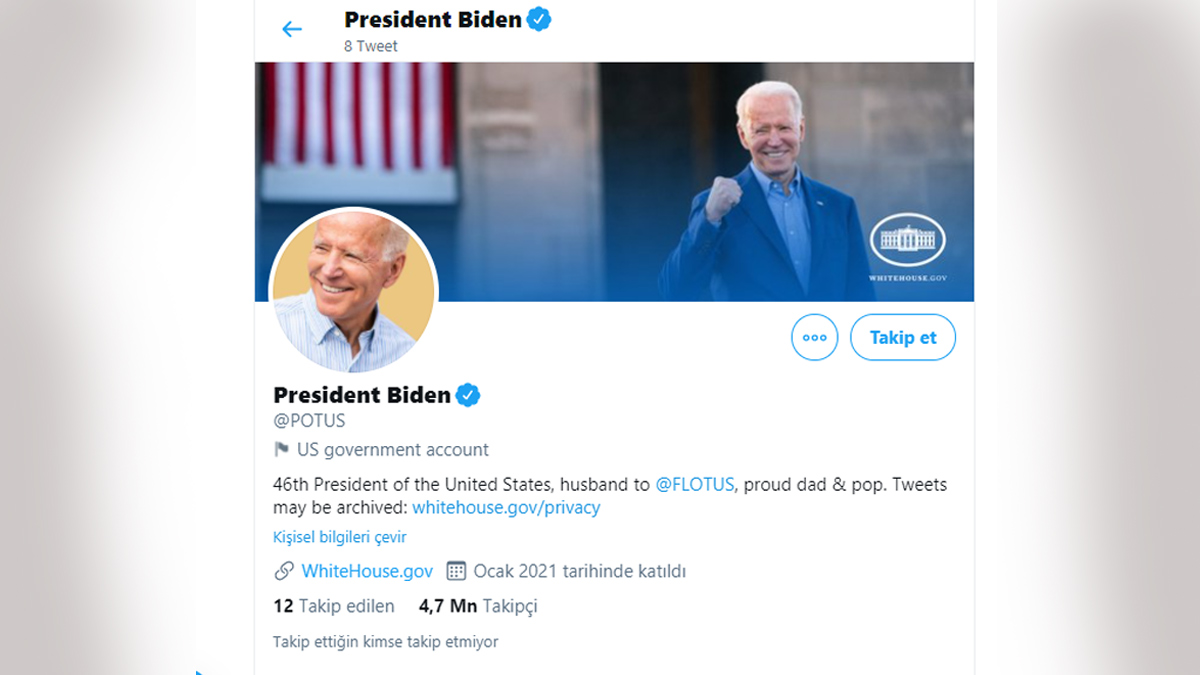1200x675 pixels.
Task: Click Kişisel bilgileri çevir translate link
Action: pyautogui.click(x=340, y=537)
